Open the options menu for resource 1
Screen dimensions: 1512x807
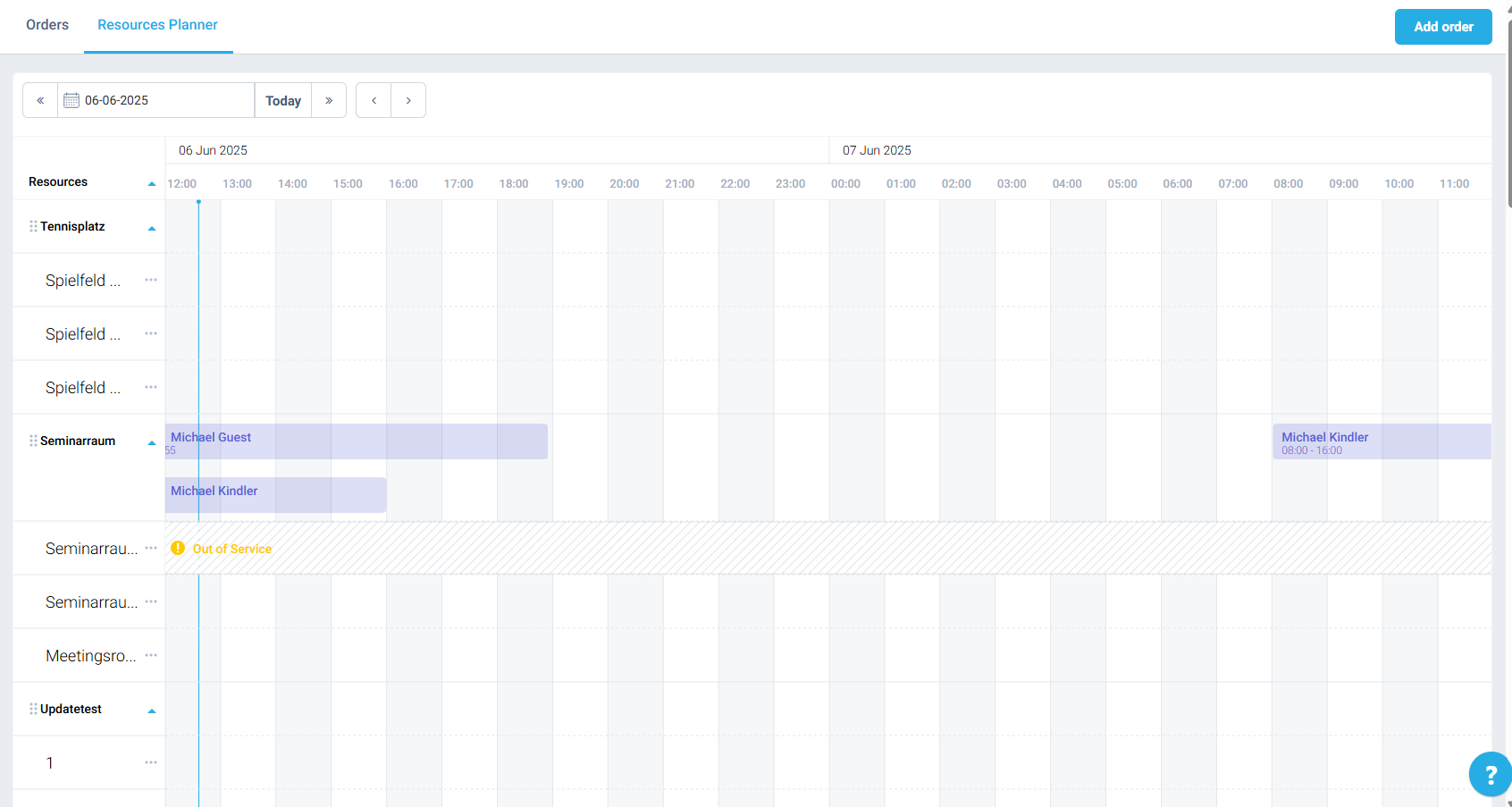point(151,762)
